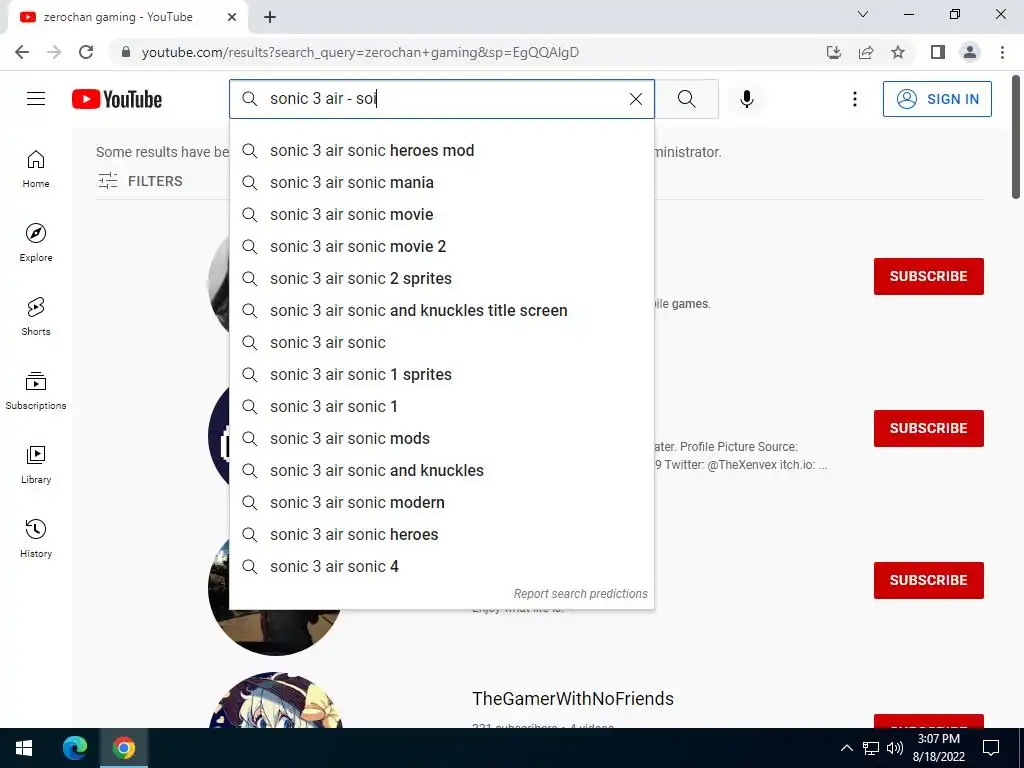Image resolution: width=1024 pixels, height=768 pixels.
Task: Launch Microsoft Edge from taskbar
Action: point(74,748)
